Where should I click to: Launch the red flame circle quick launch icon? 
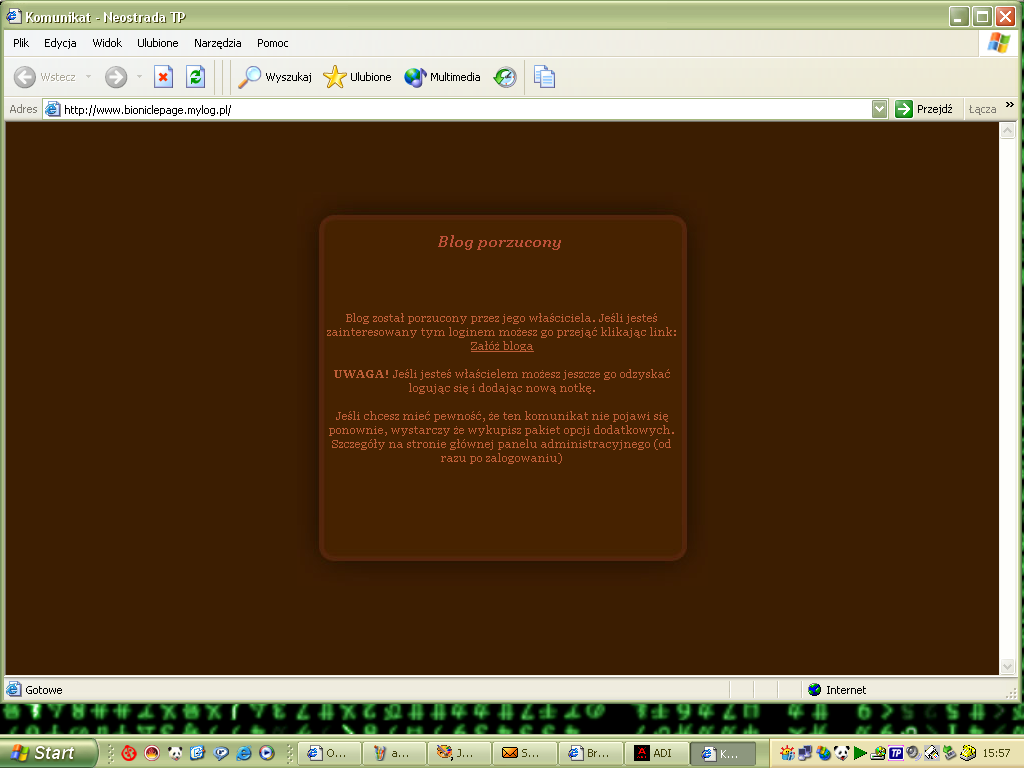pyautogui.click(x=152, y=753)
